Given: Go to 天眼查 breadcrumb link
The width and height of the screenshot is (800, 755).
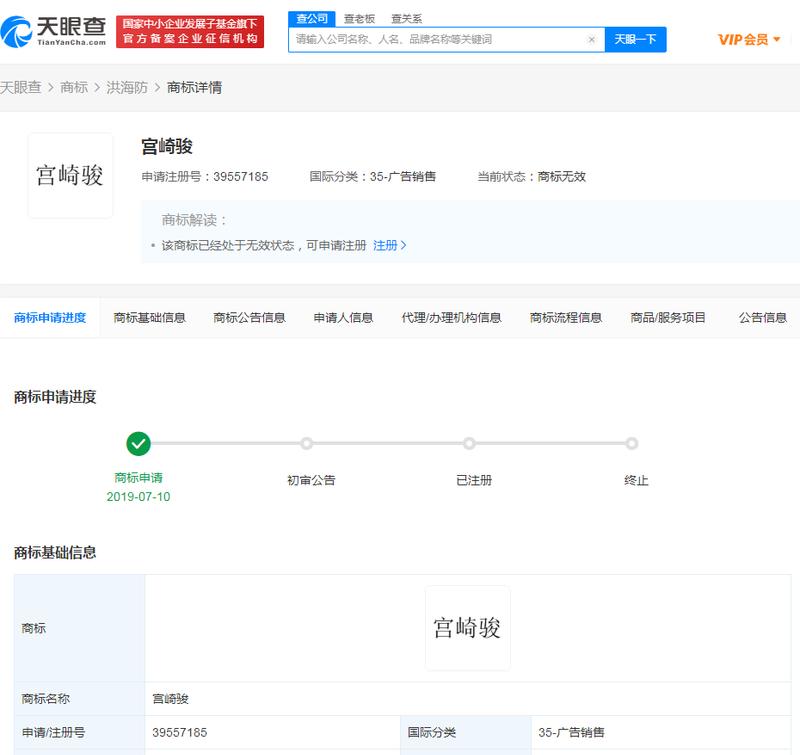Looking at the screenshot, I should (x=20, y=87).
